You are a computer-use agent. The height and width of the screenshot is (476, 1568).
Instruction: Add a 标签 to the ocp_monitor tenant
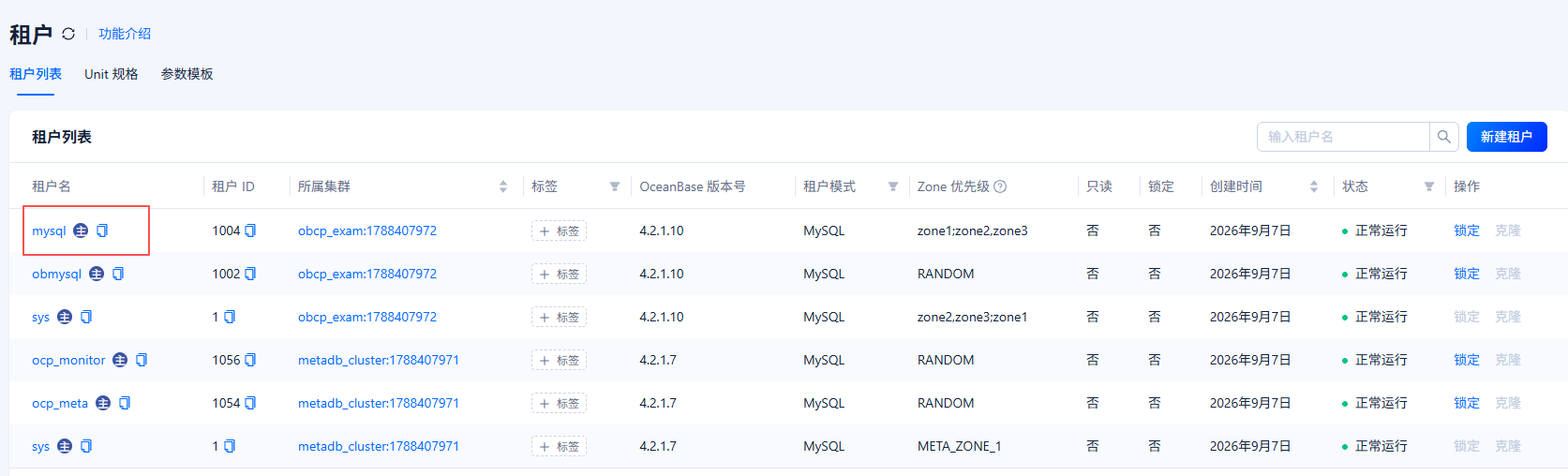[x=559, y=360]
